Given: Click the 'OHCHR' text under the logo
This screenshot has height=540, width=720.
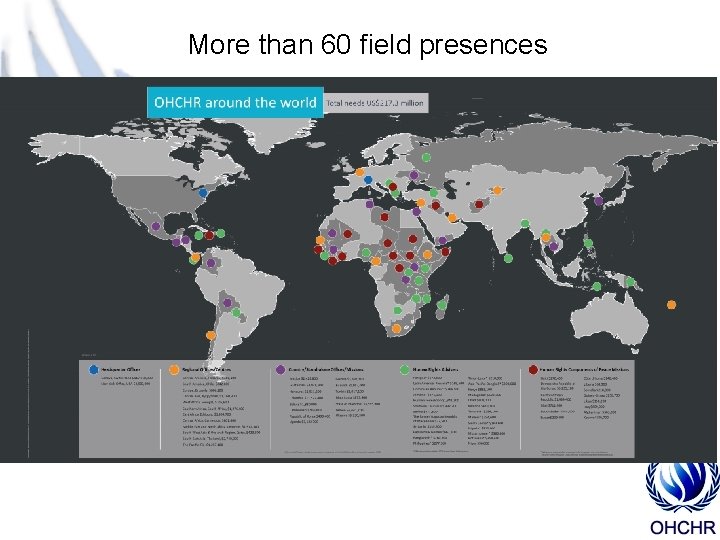Looking at the screenshot, I should [x=682, y=527].
